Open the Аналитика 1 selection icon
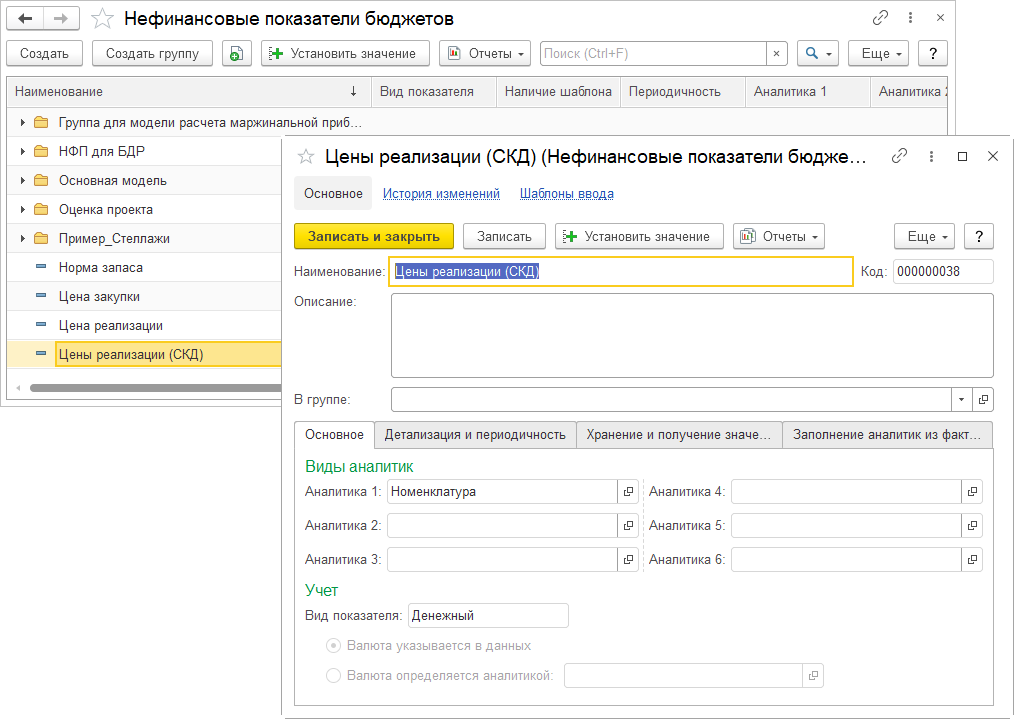 (629, 492)
